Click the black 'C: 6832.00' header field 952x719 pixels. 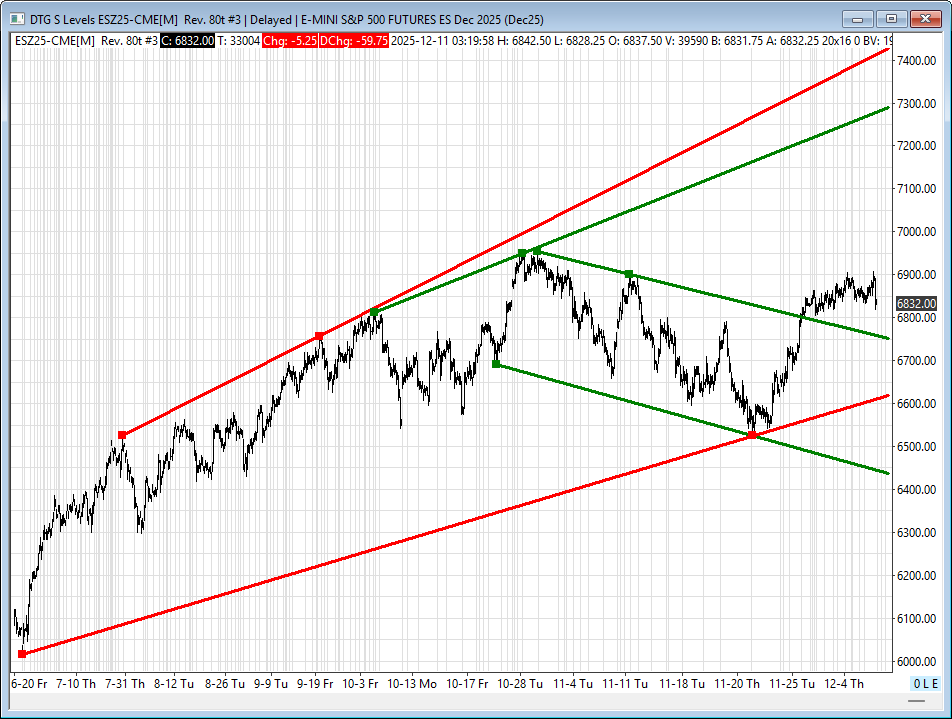click(x=188, y=41)
